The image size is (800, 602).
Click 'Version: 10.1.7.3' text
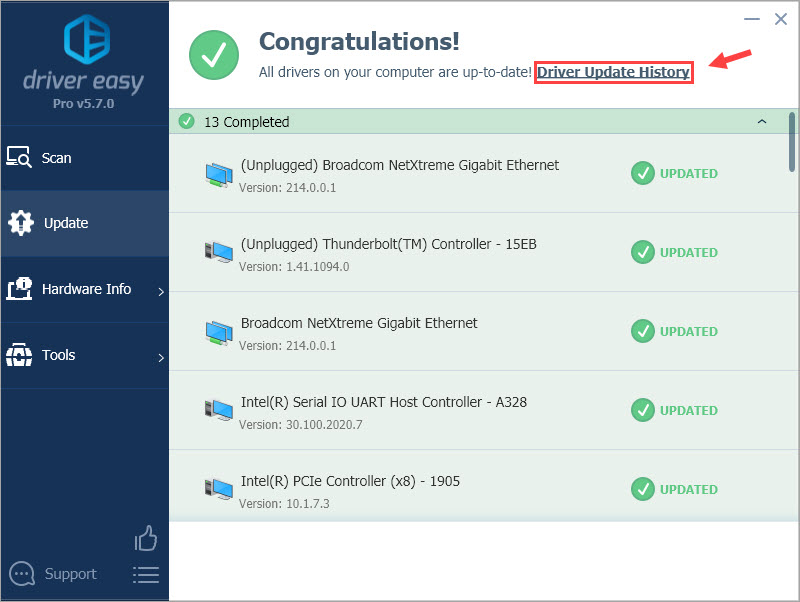tap(284, 504)
